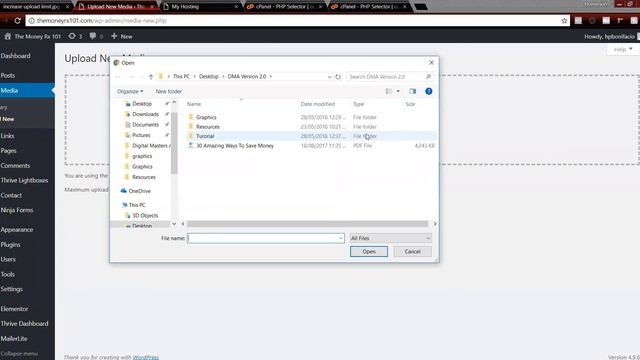
Task: Toggle the preview pane icon
Action: tap(413, 91)
